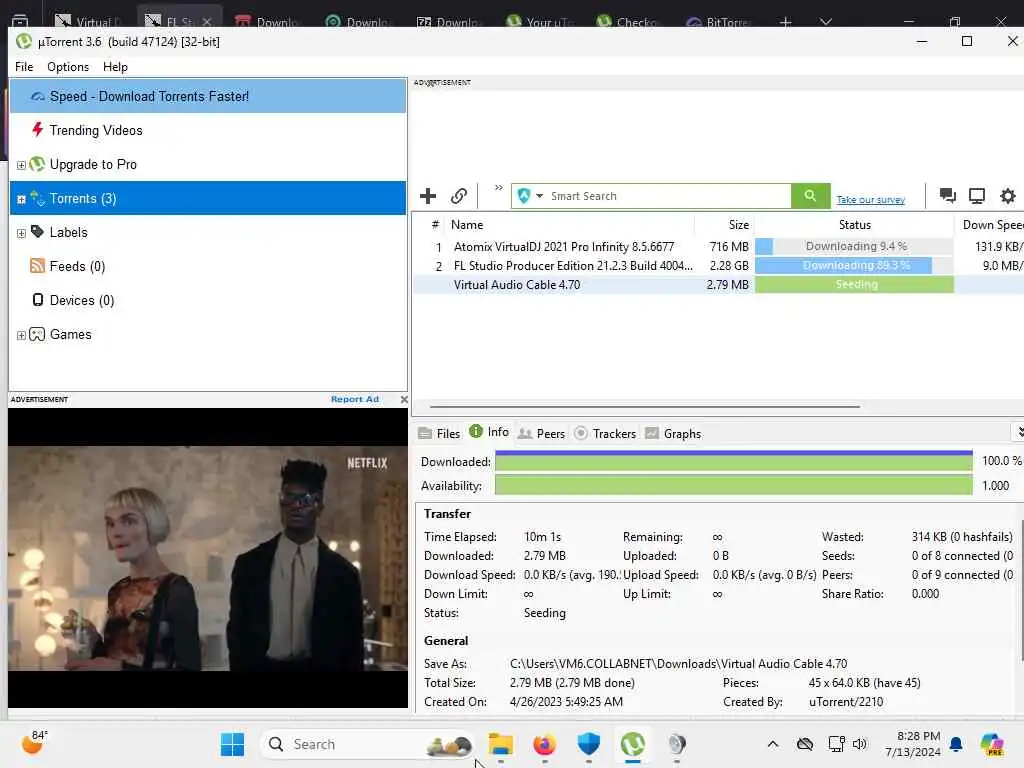Open the Options menu
Screen dimensions: 1024x768
68,67
